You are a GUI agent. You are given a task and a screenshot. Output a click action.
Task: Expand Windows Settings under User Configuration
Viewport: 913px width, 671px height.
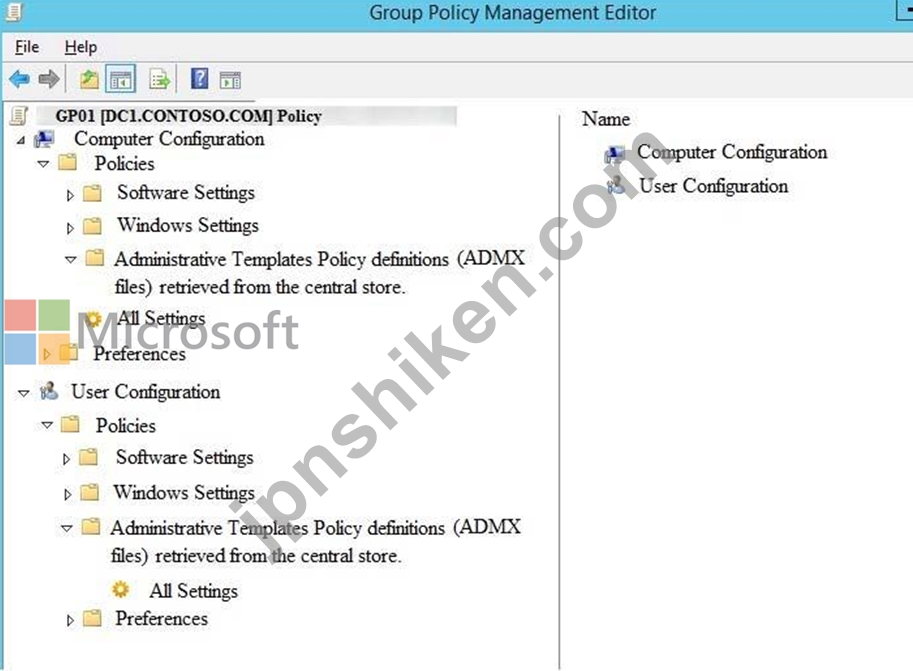tap(67, 495)
